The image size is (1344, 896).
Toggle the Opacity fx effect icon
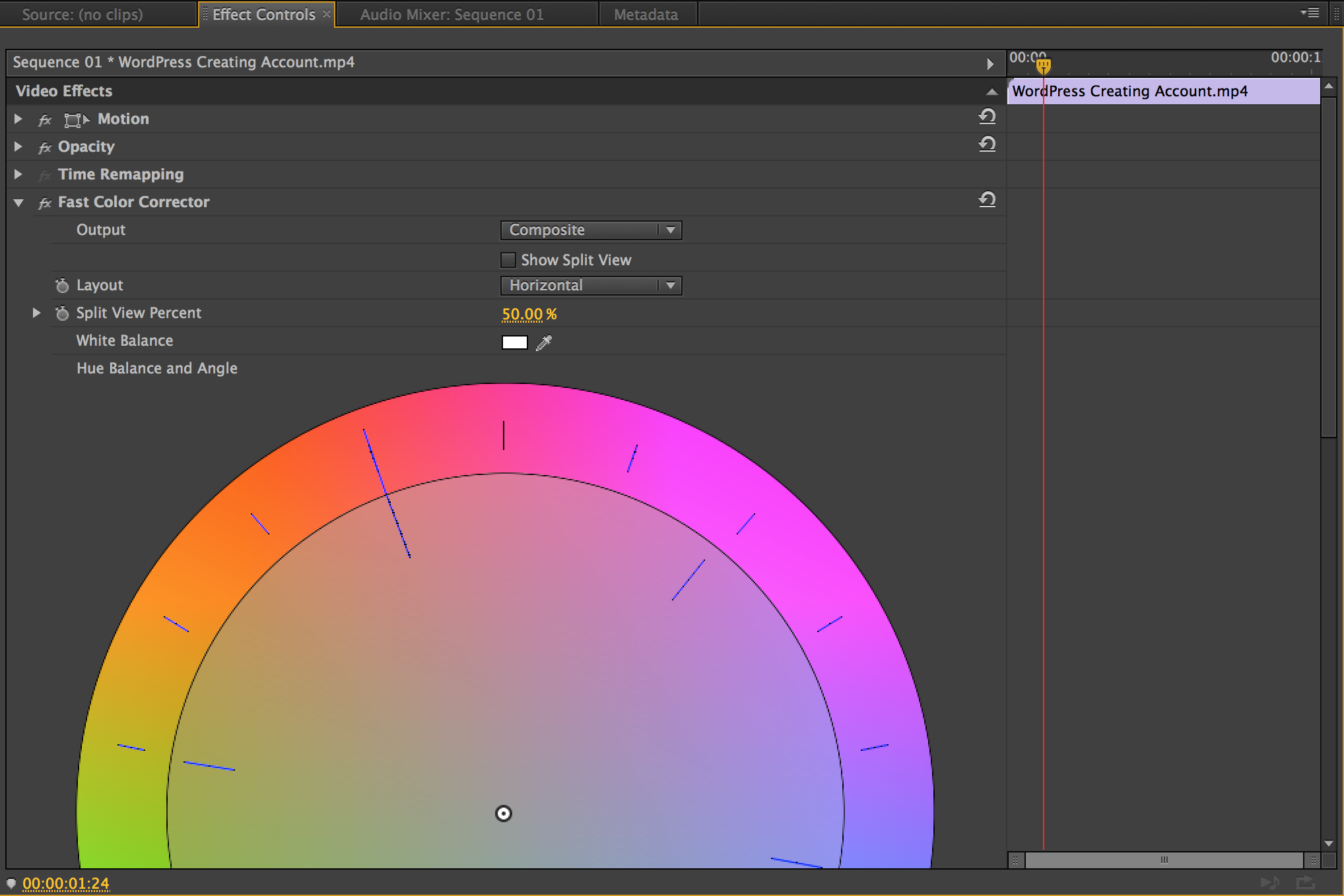tap(45, 148)
